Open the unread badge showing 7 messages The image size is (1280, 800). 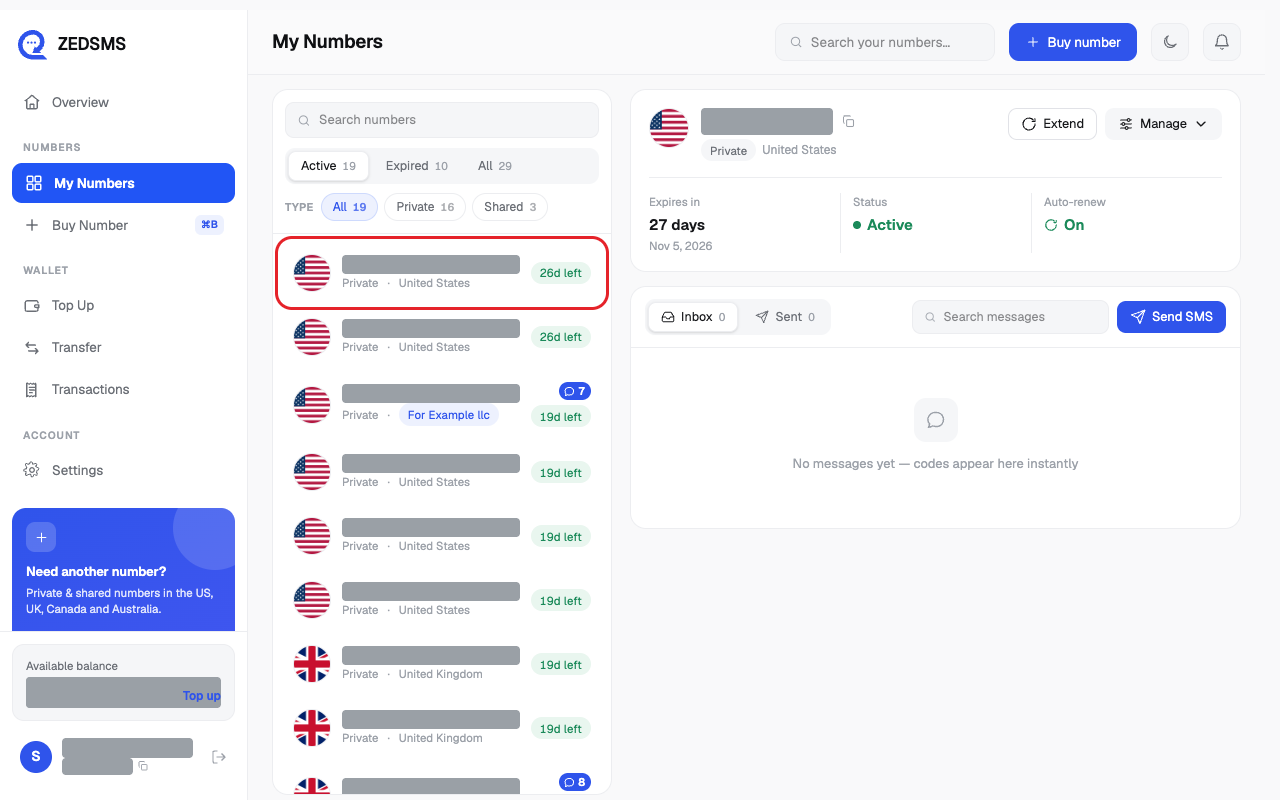[x=575, y=391]
